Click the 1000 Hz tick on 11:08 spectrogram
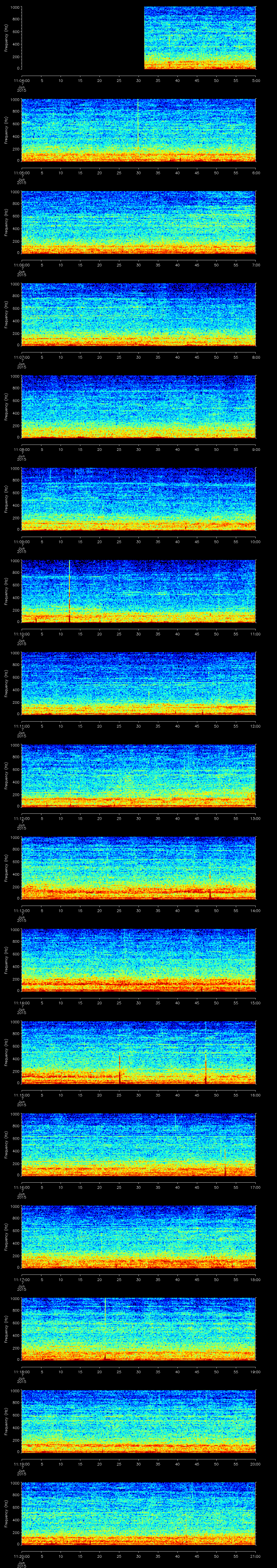 coord(15,376)
